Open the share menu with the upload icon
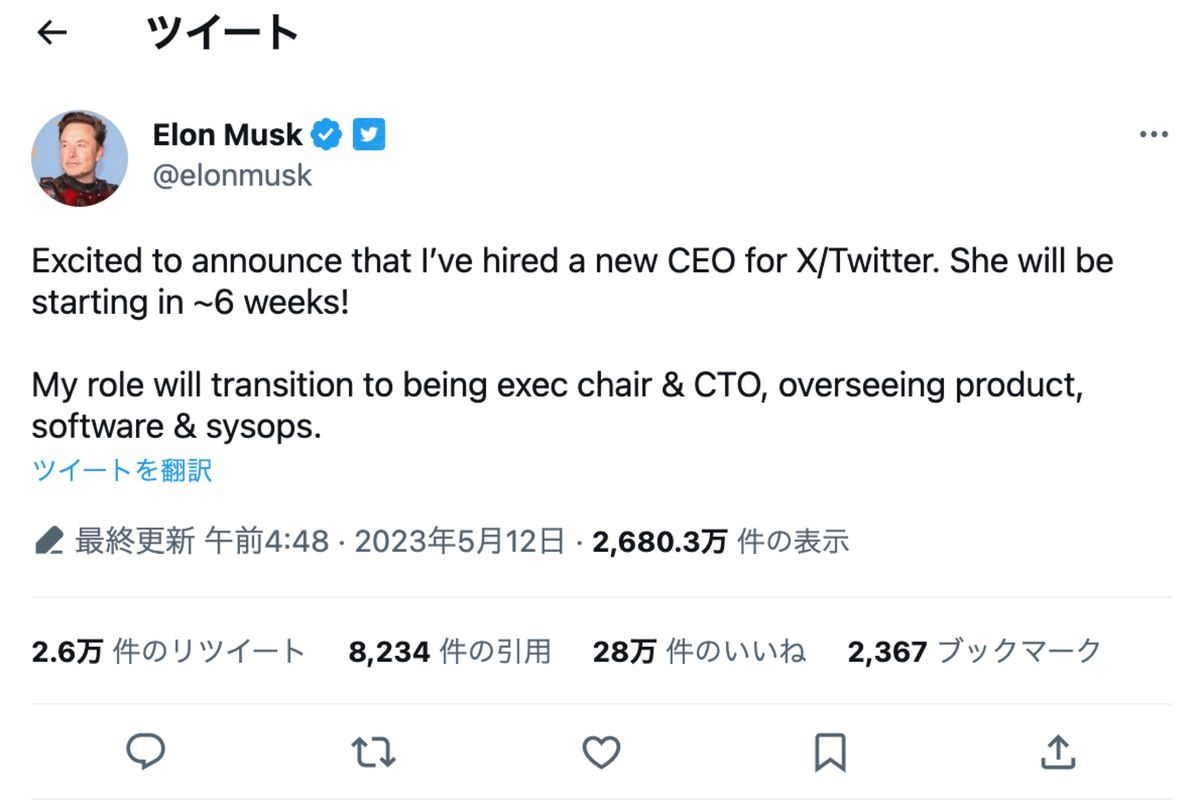1200x800 pixels. (x=1057, y=751)
